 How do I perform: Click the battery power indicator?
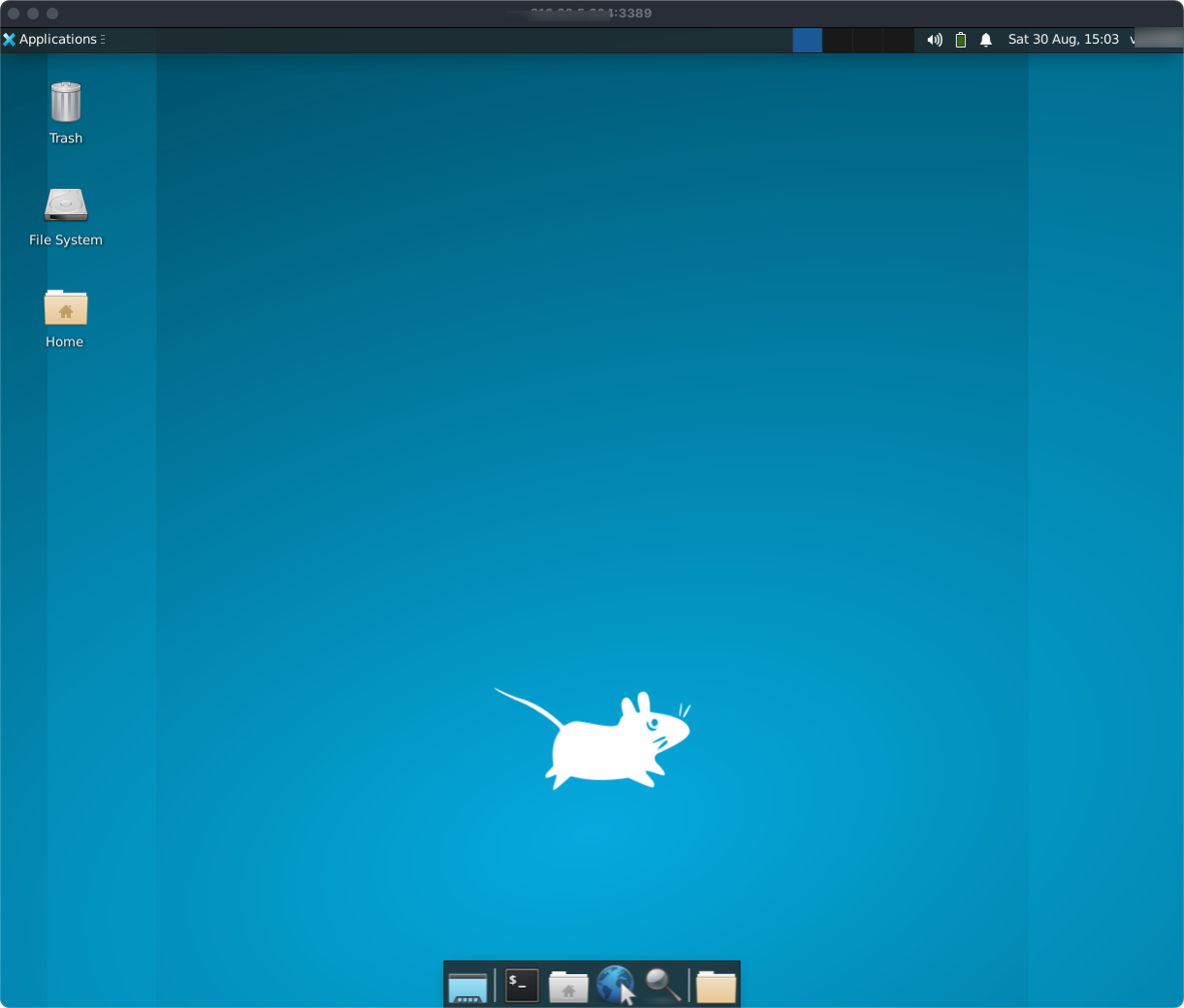960,40
